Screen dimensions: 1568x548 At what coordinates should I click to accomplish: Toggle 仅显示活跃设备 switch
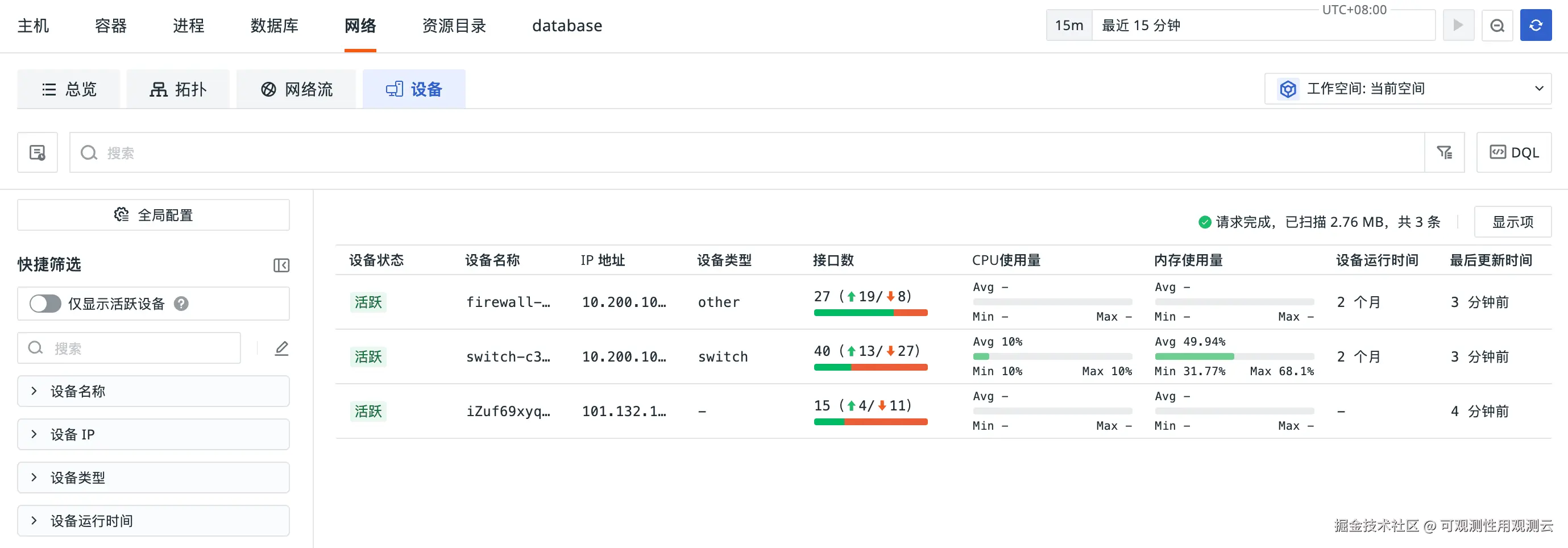45,303
